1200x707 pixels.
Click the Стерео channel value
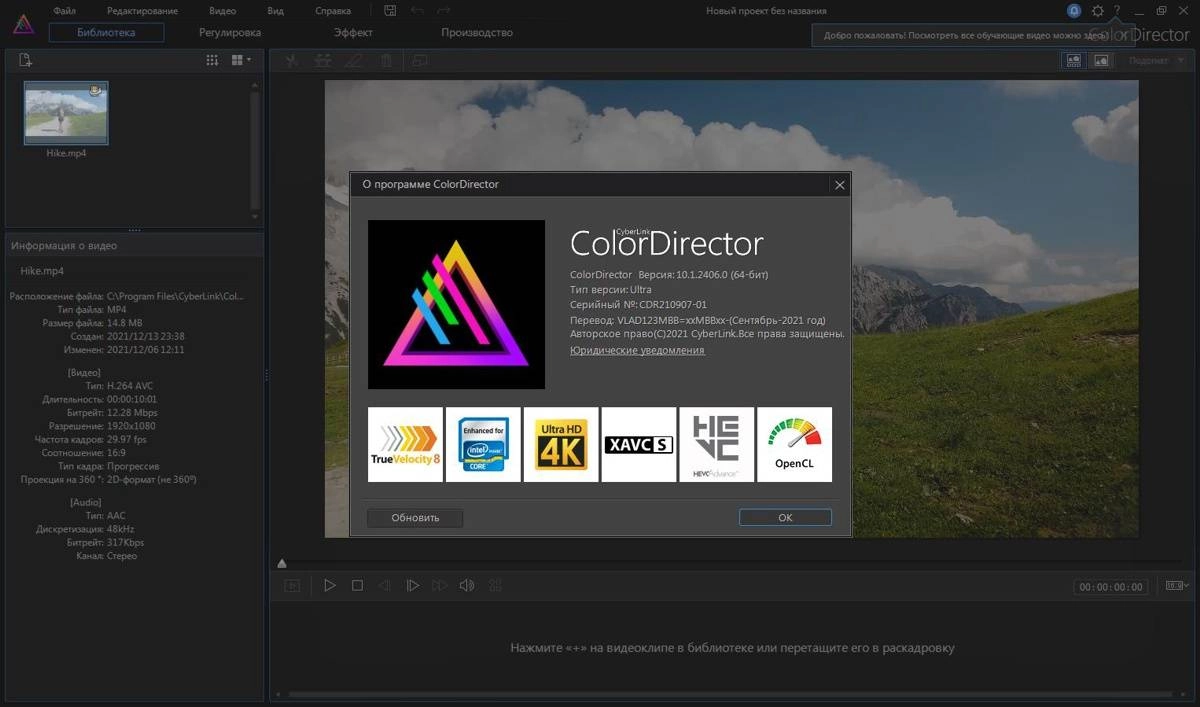tap(122, 556)
